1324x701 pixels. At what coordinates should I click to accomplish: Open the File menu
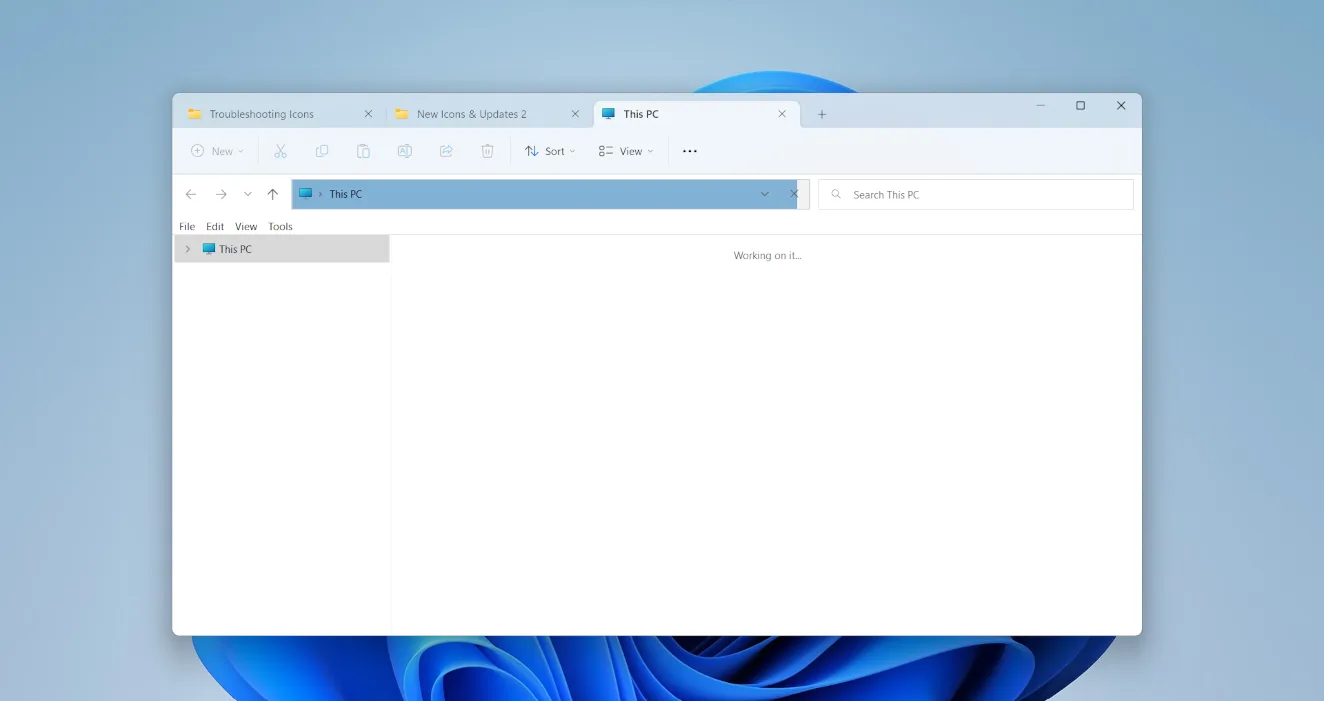tap(187, 227)
